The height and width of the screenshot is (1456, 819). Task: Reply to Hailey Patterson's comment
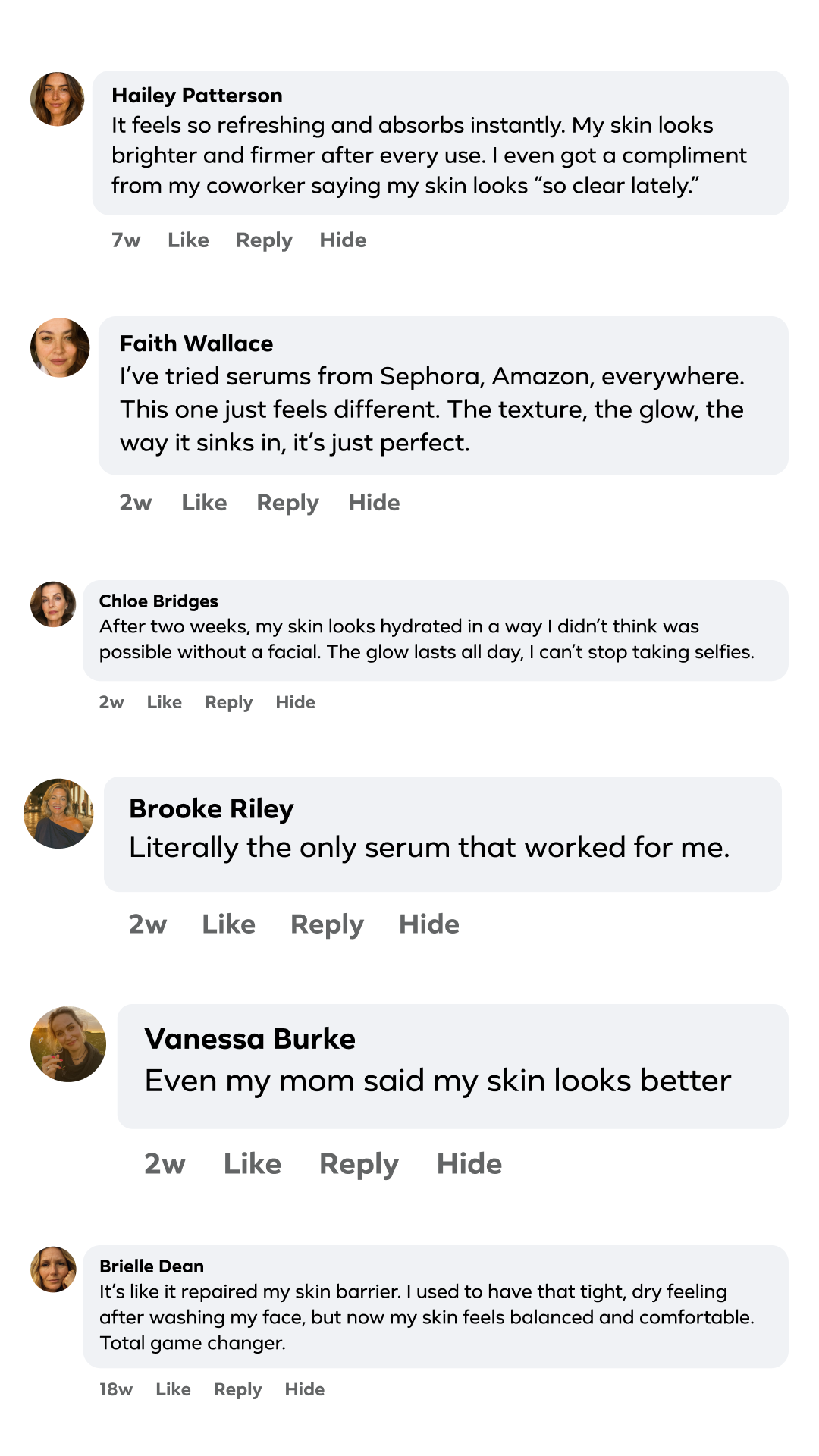(x=264, y=240)
